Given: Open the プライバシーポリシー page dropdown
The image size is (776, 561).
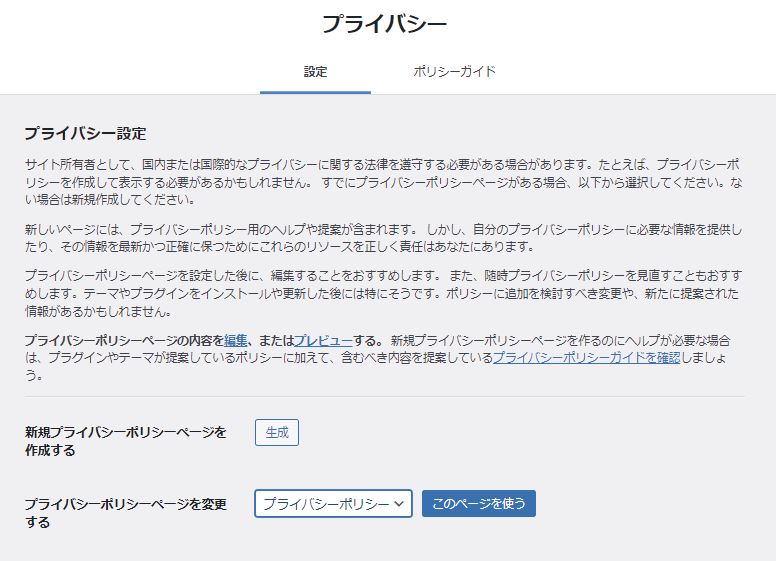Looking at the screenshot, I should (334, 504).
